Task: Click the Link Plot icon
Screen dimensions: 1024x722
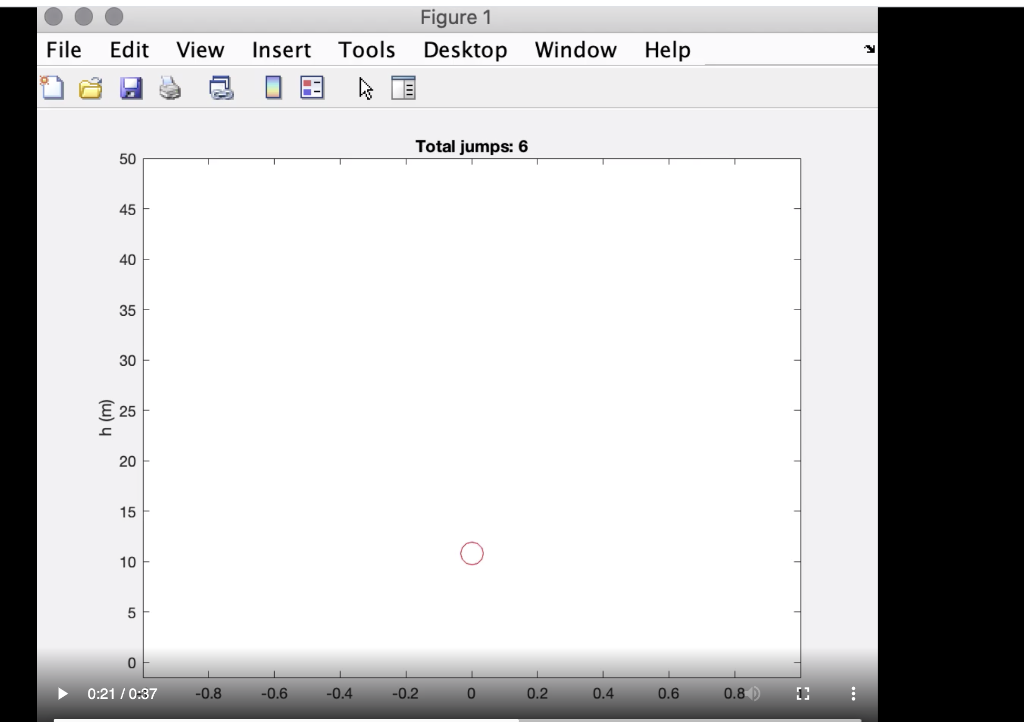Action: 222,88
